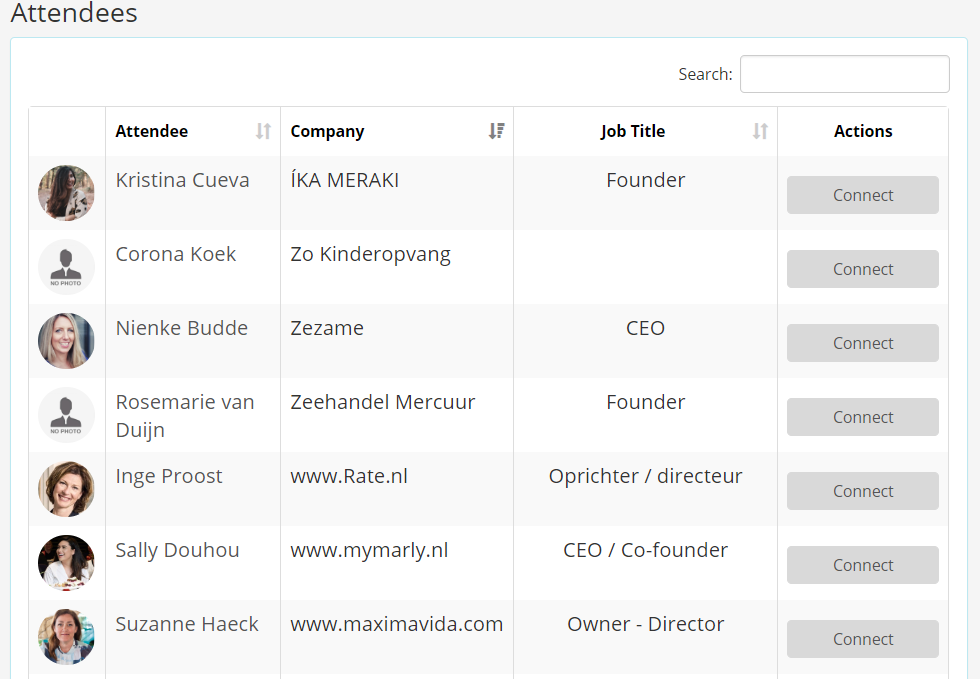This screenshot has width=980, height=679.
Task: Hit Connect in Rosemarie van Duijn's row
Action: tap(862, 417)
